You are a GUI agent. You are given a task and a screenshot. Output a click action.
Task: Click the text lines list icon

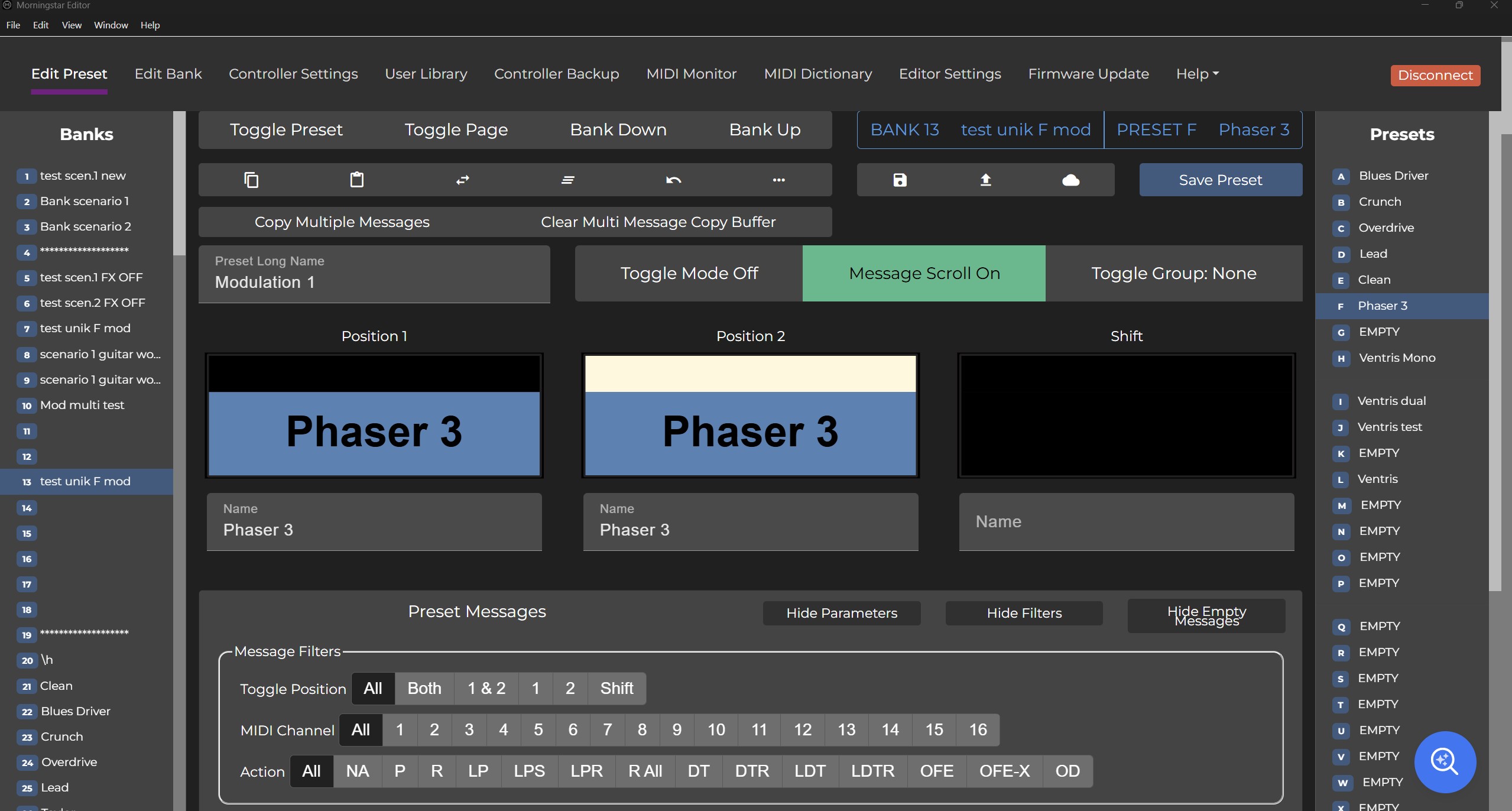point(567,180)
